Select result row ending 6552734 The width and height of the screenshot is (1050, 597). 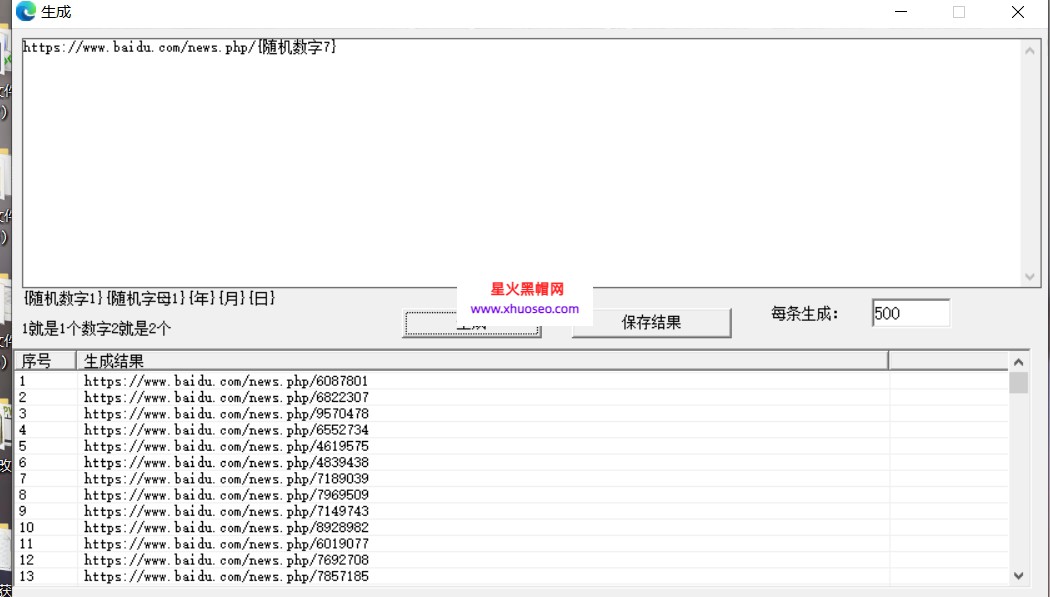point(512,430)
